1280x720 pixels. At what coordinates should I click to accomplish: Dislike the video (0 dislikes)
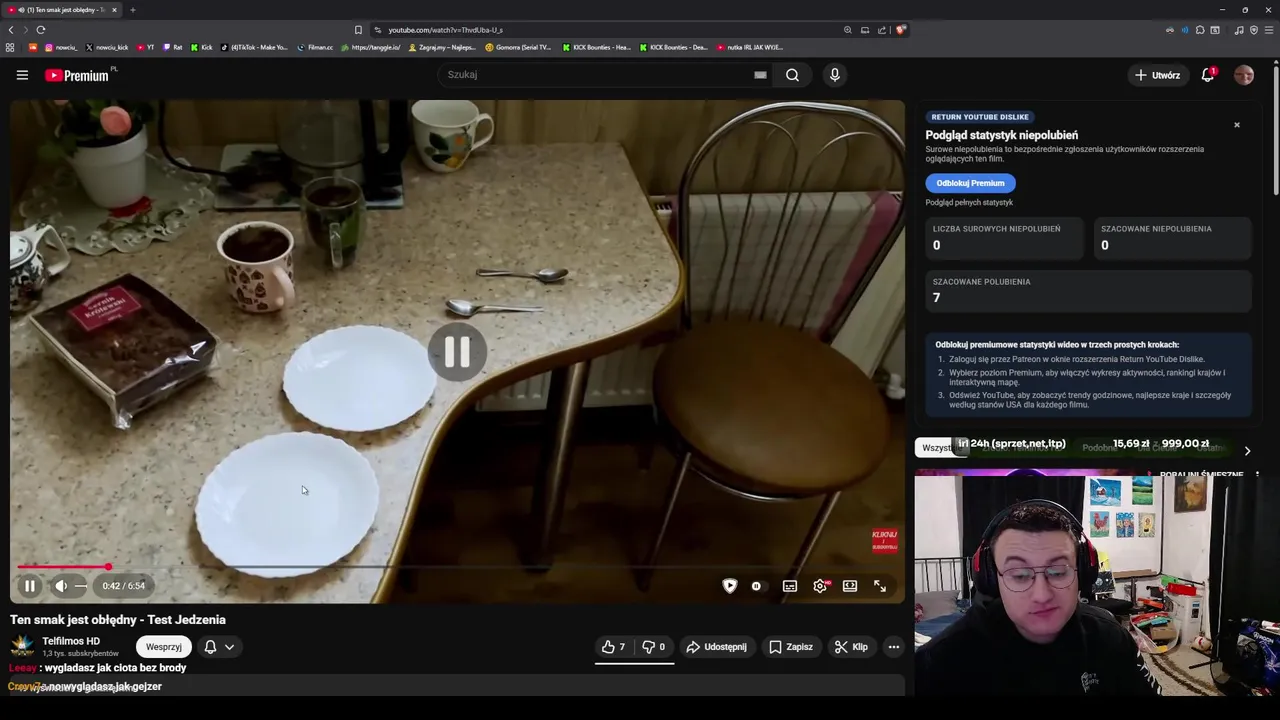[654, 647]
